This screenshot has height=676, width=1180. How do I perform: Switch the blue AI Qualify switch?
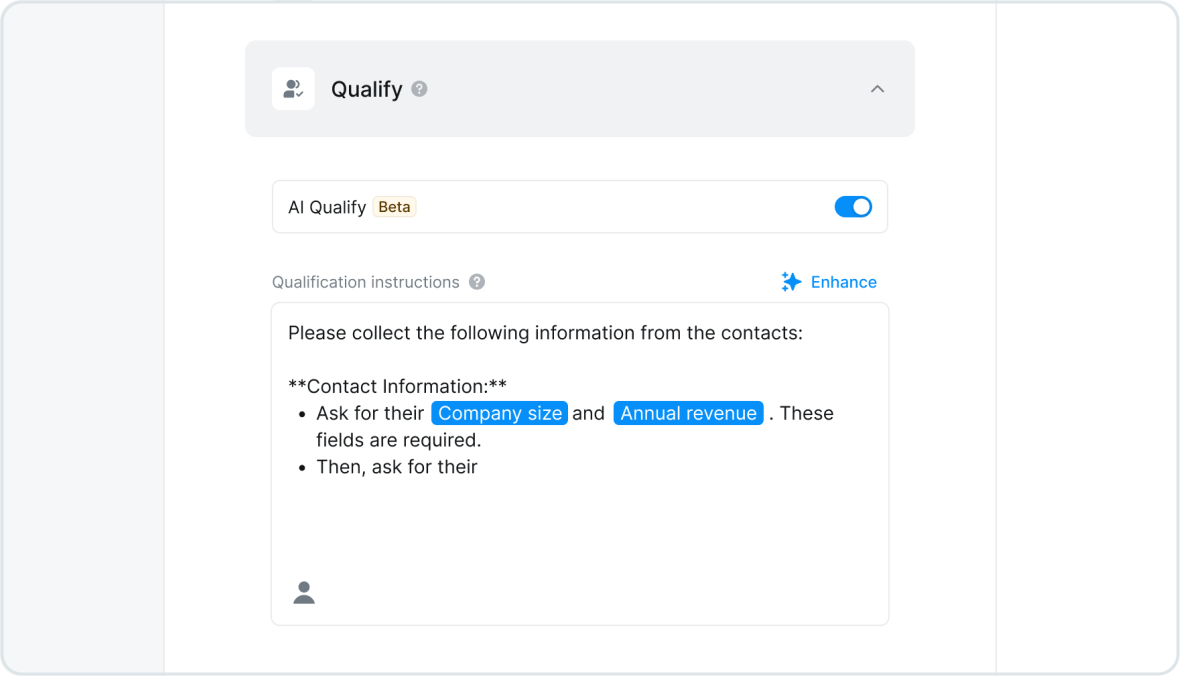click(x=853, y=207)
